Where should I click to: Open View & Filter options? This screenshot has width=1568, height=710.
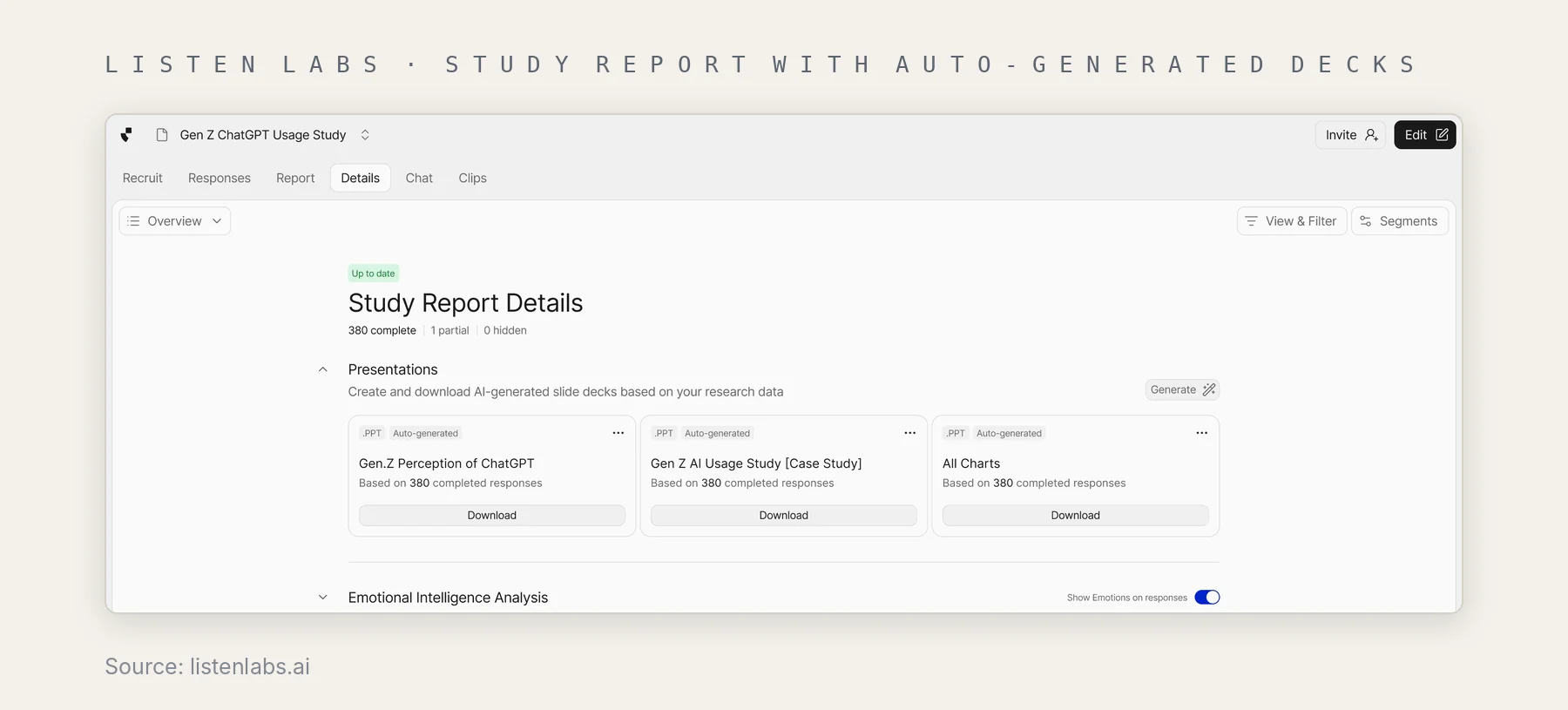click(1292, 221)
